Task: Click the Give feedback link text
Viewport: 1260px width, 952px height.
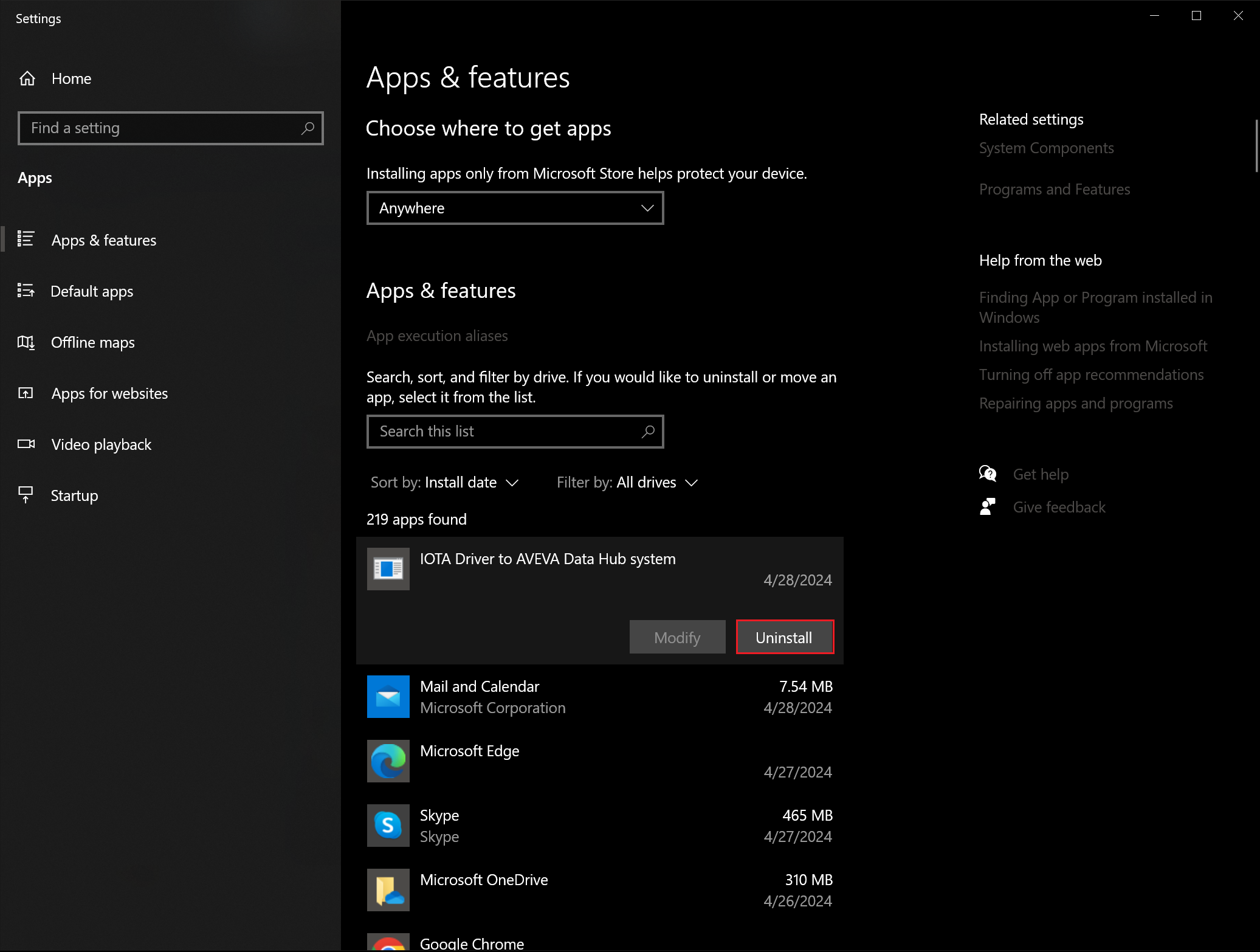Action: pyautogui.click(x=1059, y=507)
